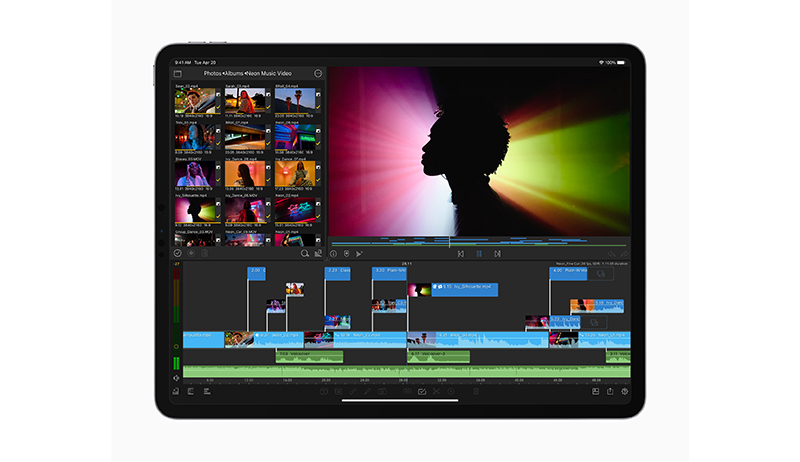Click the pencil edit clip tool
The width and height of the screenshot is (800, 462).
click(x=367, y=392)
